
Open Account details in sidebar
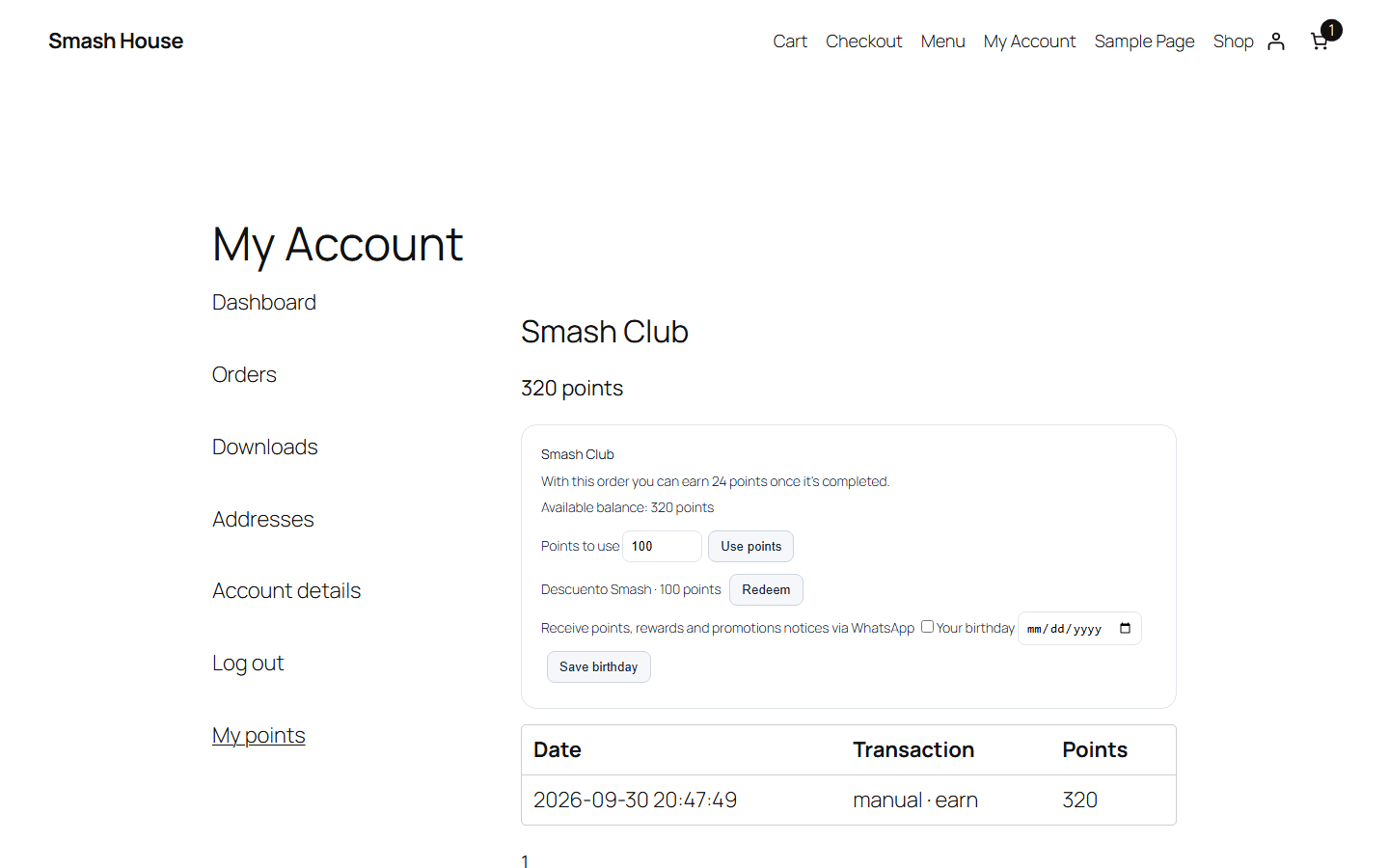[x=286, y=590]
